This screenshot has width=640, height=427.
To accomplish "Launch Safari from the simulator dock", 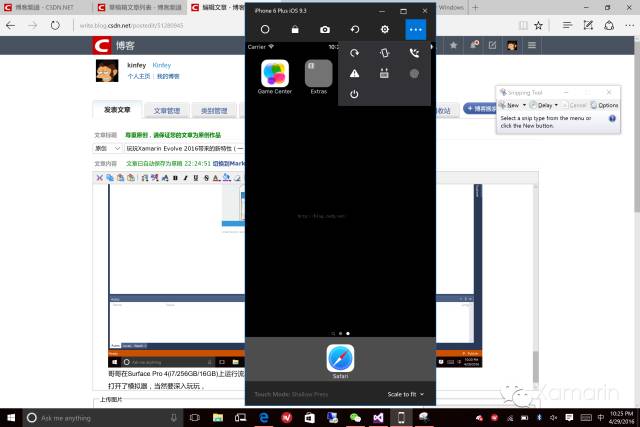I will [x=340, y=362].
